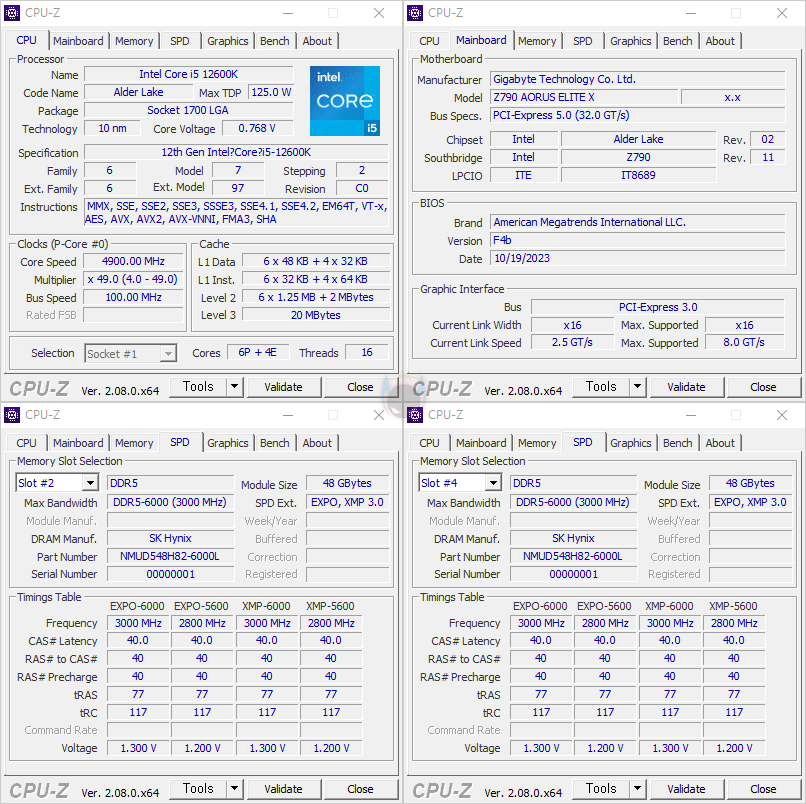Open Graphics tab in the Processor window

click(228, 41)
